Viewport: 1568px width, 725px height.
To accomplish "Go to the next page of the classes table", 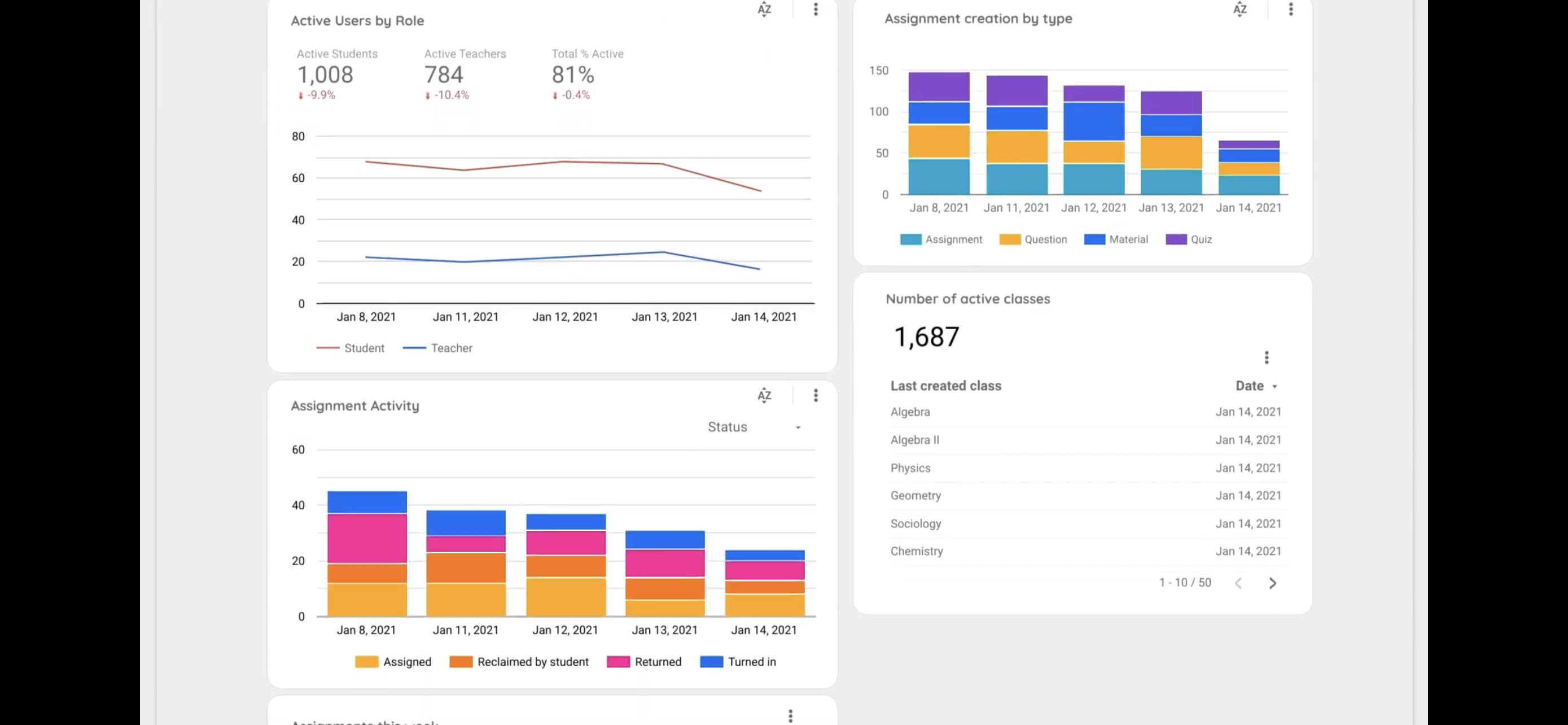I will pyautogui.click(x=1272, y=583).
